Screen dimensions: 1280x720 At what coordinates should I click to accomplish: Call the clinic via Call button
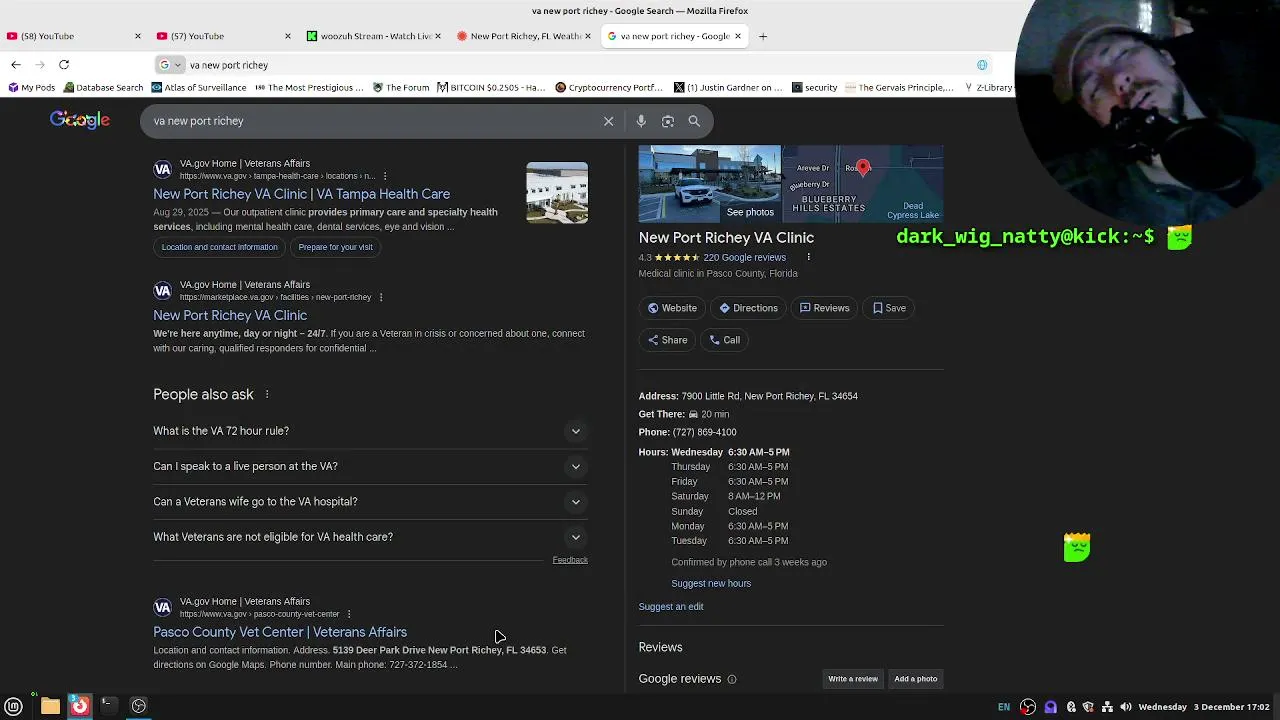point(725,340)
